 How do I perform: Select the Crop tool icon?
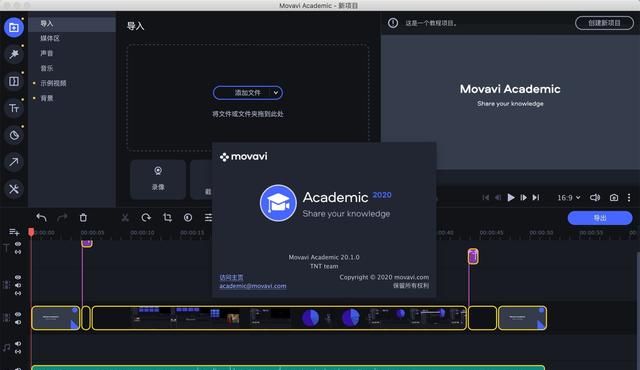point(167,217)
